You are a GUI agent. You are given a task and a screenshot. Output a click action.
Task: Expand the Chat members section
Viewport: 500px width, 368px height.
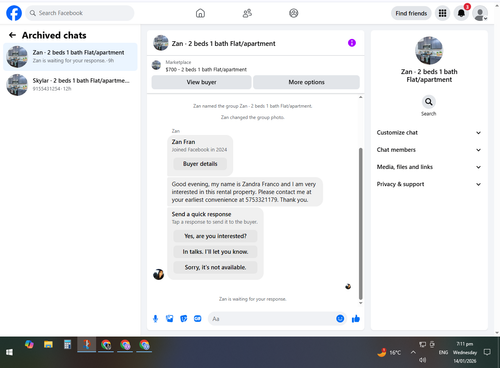point(429,150)
